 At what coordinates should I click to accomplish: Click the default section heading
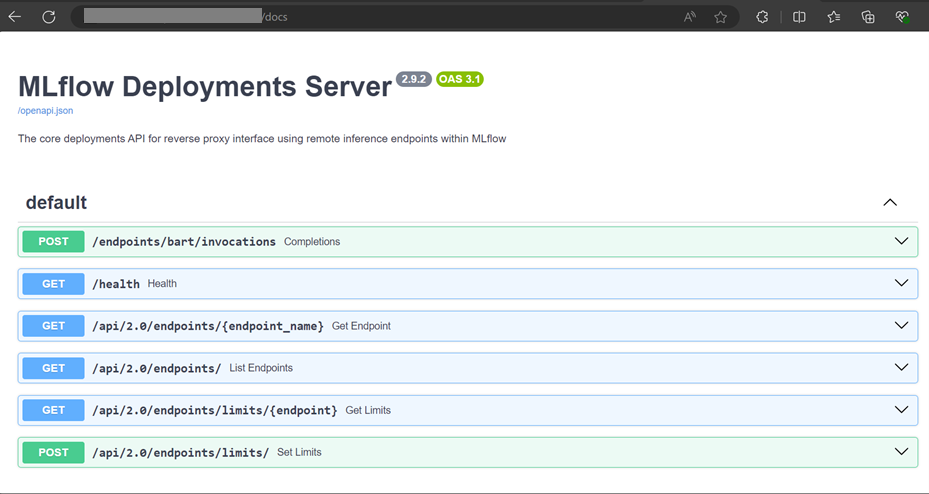[x=56, y=203]
